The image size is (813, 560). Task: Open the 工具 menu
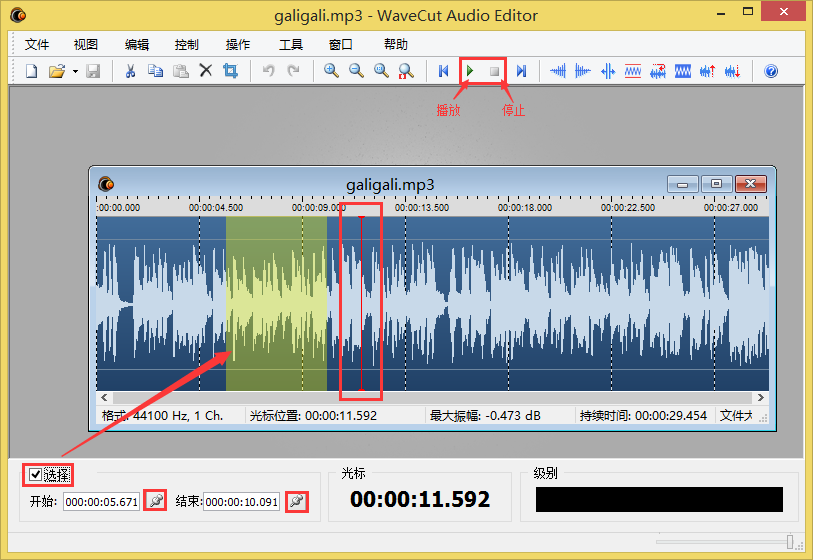[290, 45]
